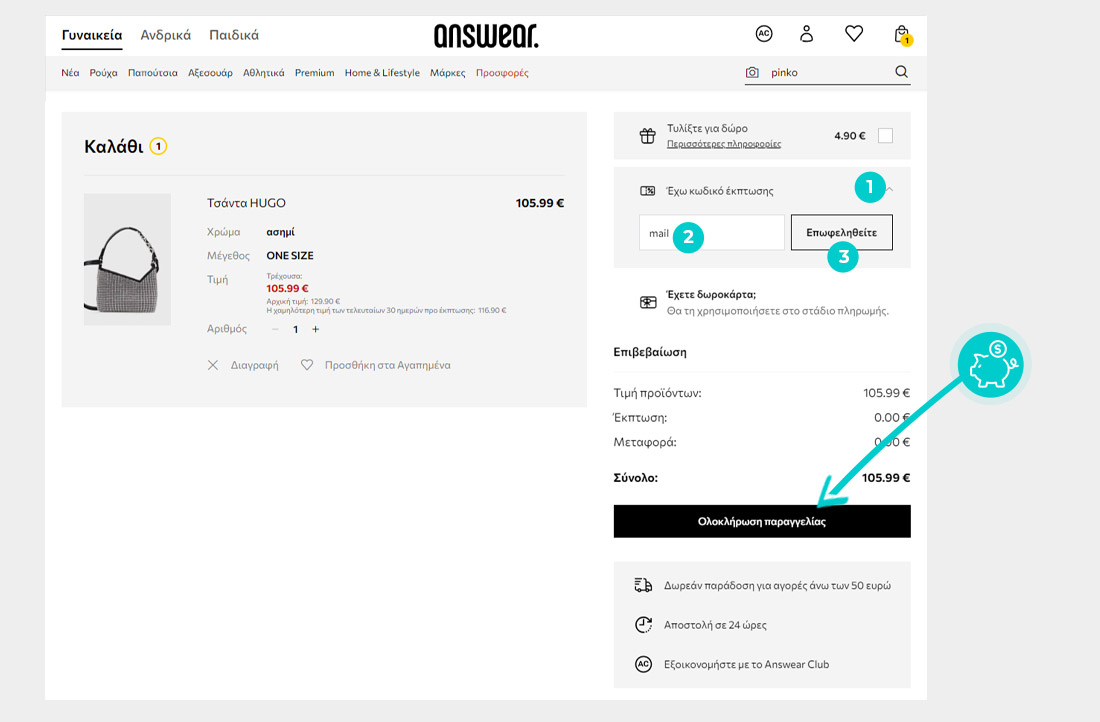Open the user account icon
This screenshot has height=722, width=1100.
pos(807,34)
